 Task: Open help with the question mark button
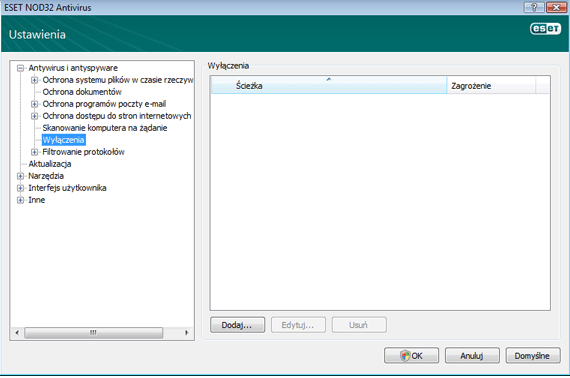click(534, 7)
